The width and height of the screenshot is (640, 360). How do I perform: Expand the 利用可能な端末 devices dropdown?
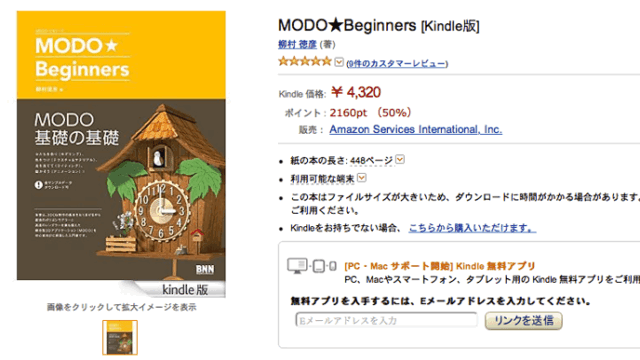coord(362,178)
